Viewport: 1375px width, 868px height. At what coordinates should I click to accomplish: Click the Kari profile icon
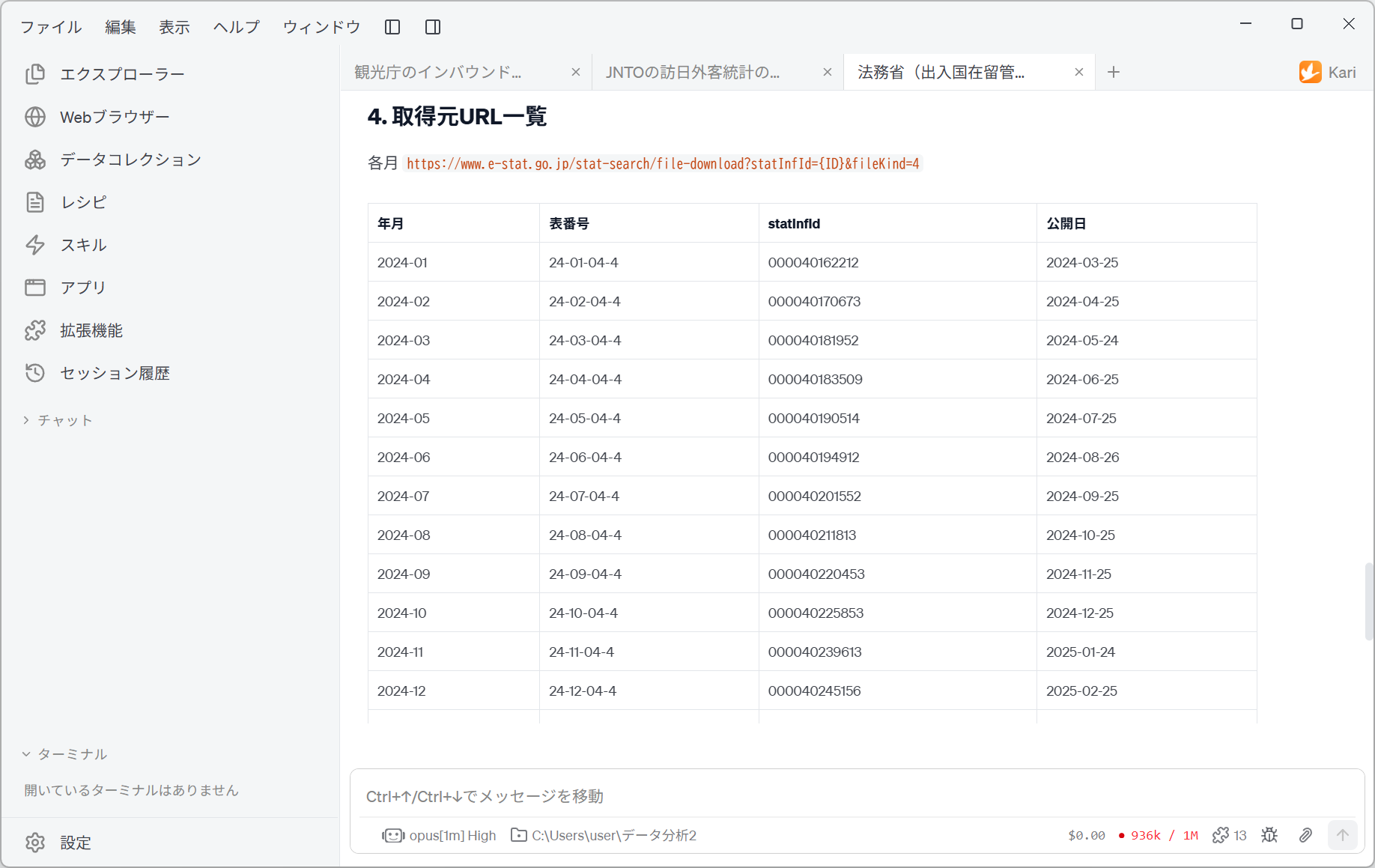tap(1311, 72)
